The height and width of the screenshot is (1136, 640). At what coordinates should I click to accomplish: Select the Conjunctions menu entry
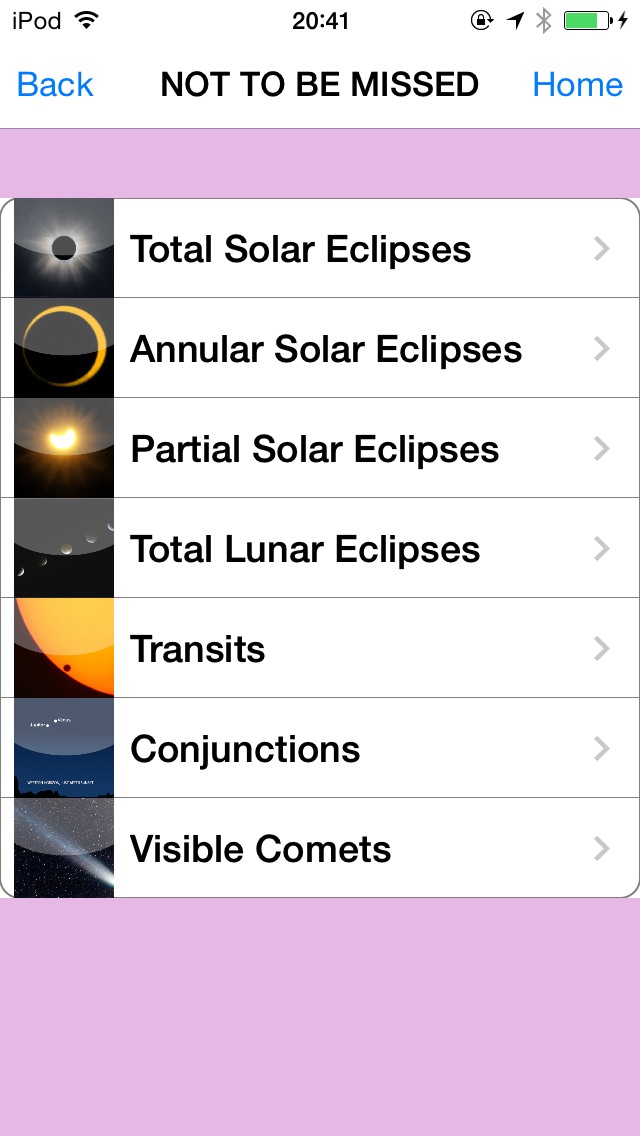(245, 749)
